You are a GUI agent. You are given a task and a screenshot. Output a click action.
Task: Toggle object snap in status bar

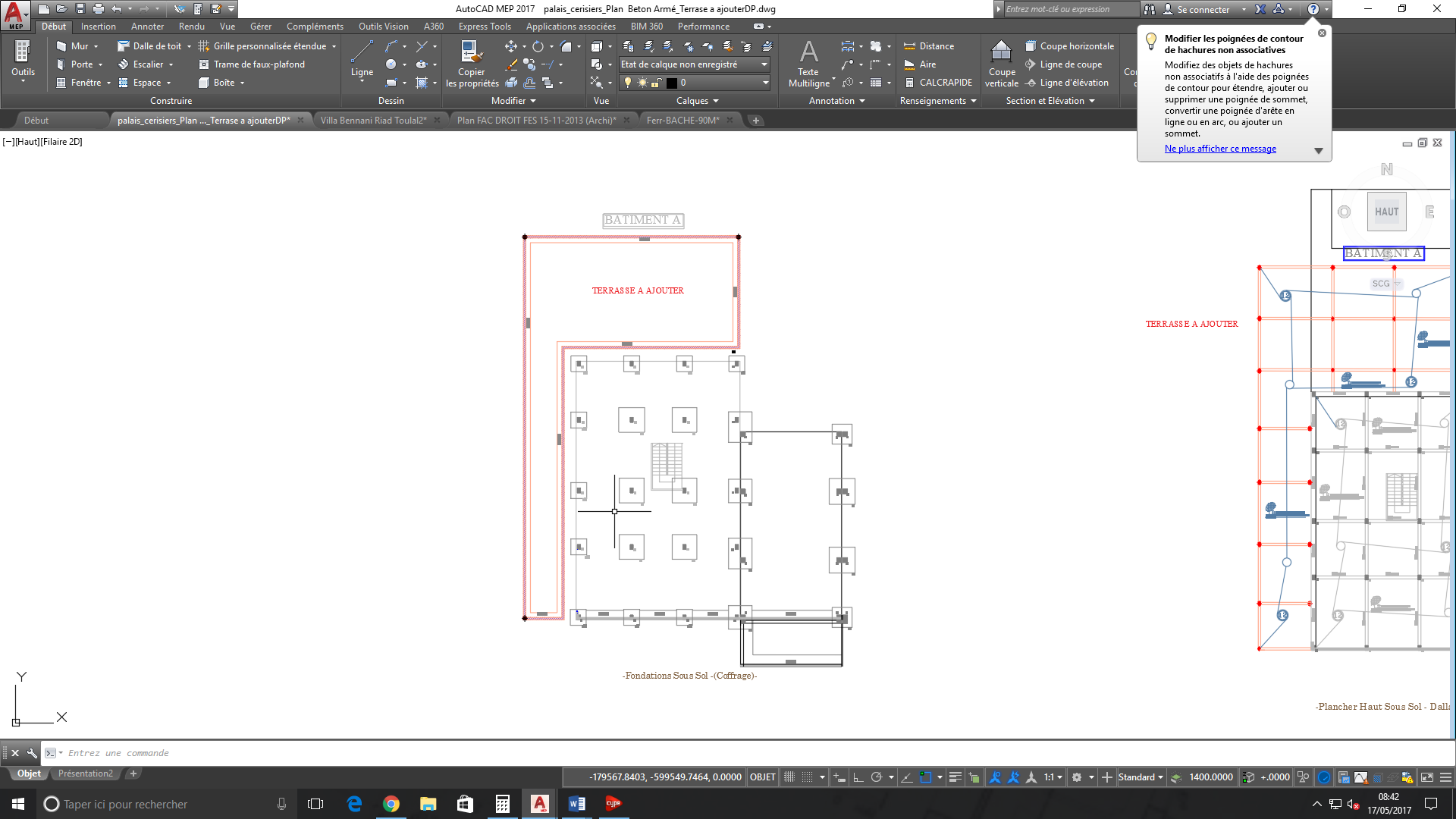925,777
